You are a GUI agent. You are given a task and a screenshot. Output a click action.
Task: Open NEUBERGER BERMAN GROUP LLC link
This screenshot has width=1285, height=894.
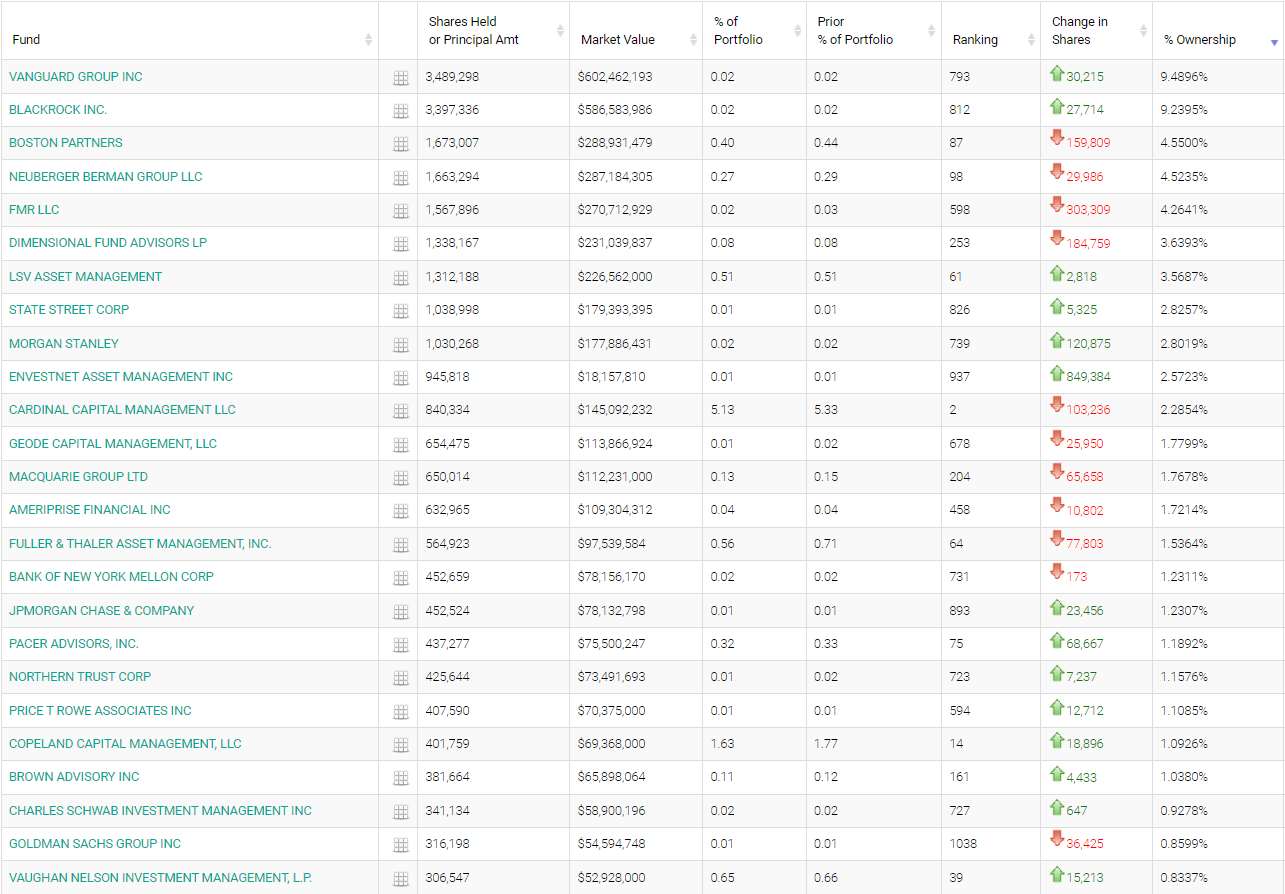click(106, 177)
